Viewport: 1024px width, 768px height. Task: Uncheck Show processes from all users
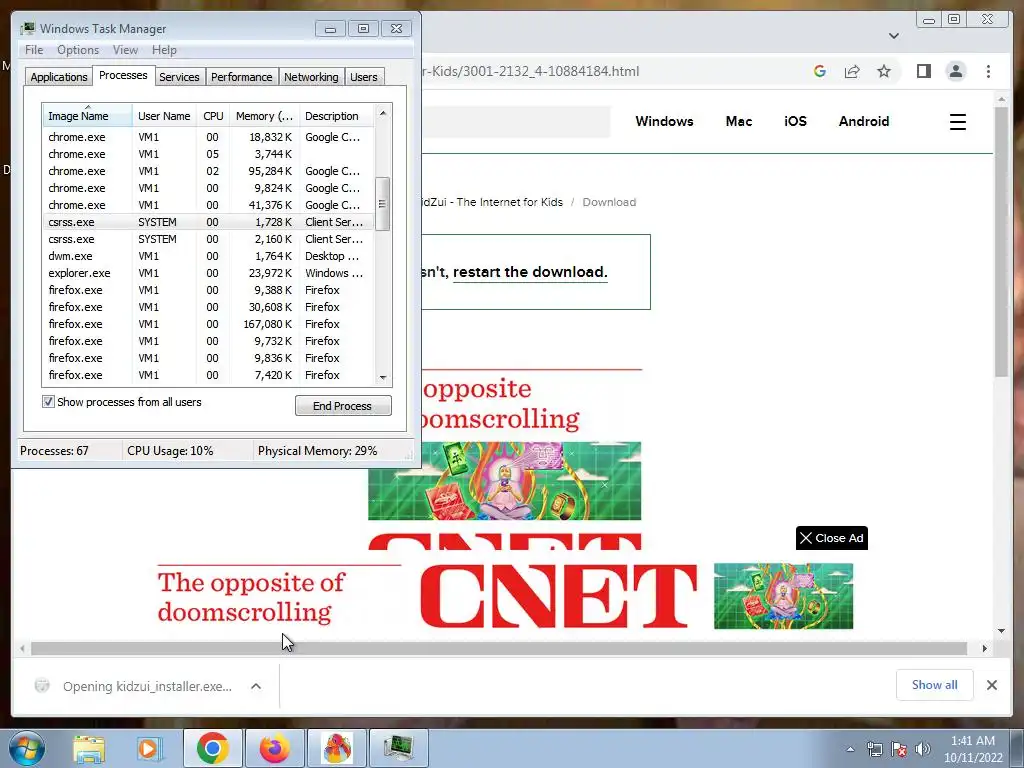click(x=48, y=402)
